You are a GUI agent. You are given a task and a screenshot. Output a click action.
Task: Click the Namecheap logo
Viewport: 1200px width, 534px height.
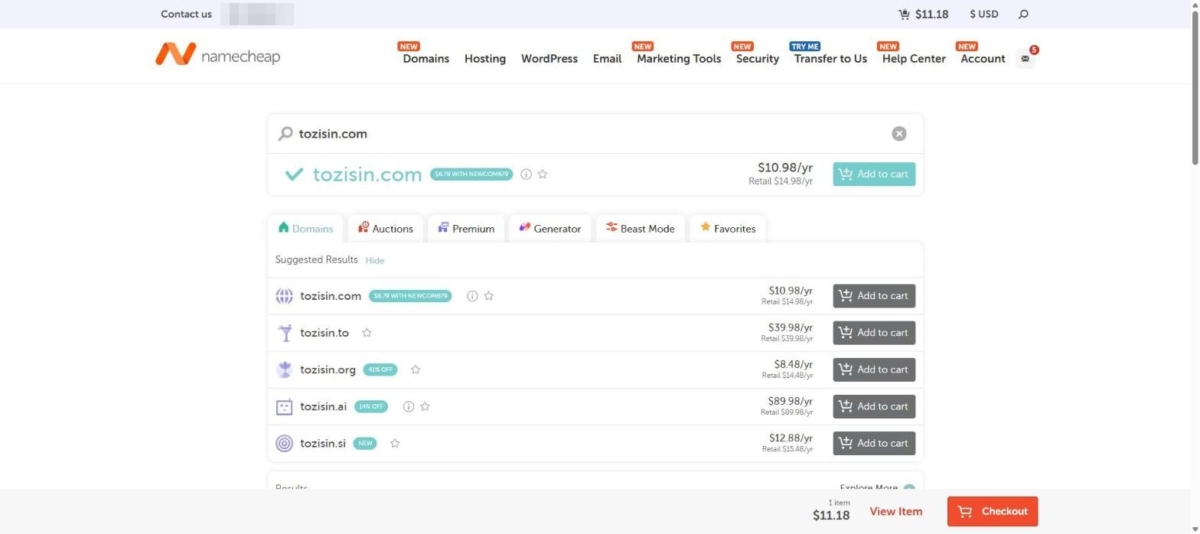218,56
